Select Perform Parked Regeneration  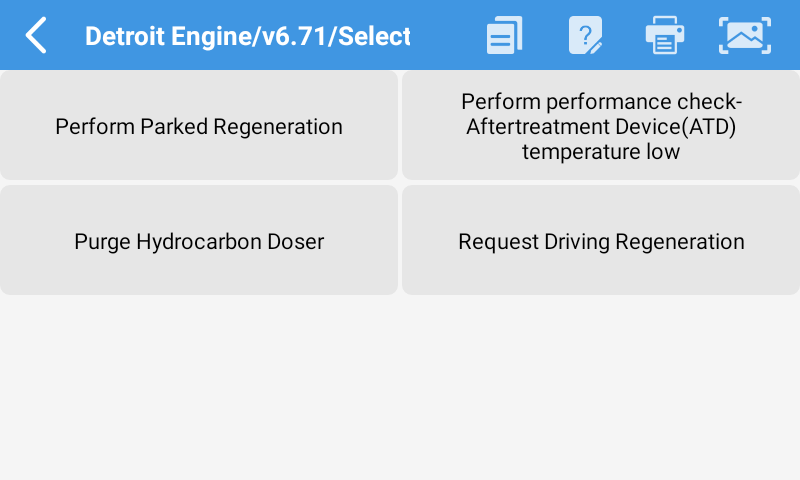(x=199, y=126)
